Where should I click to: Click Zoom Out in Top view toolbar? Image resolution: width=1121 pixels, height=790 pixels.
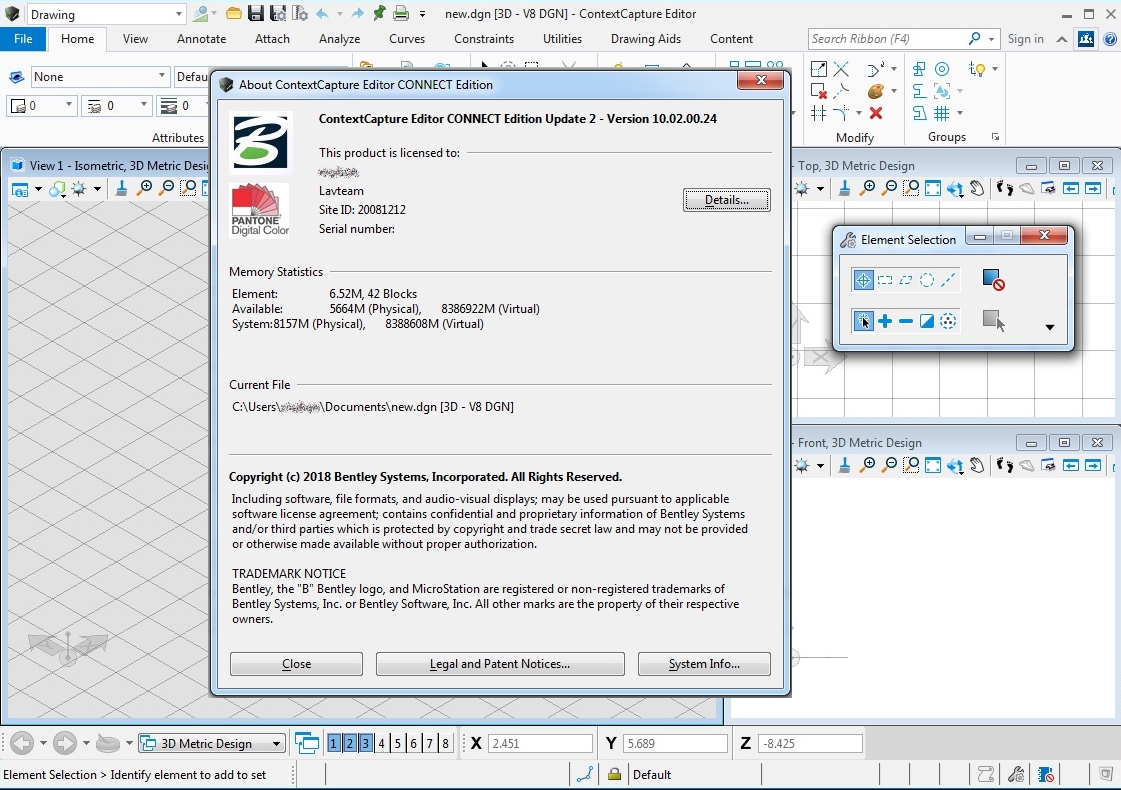(889, 188)
